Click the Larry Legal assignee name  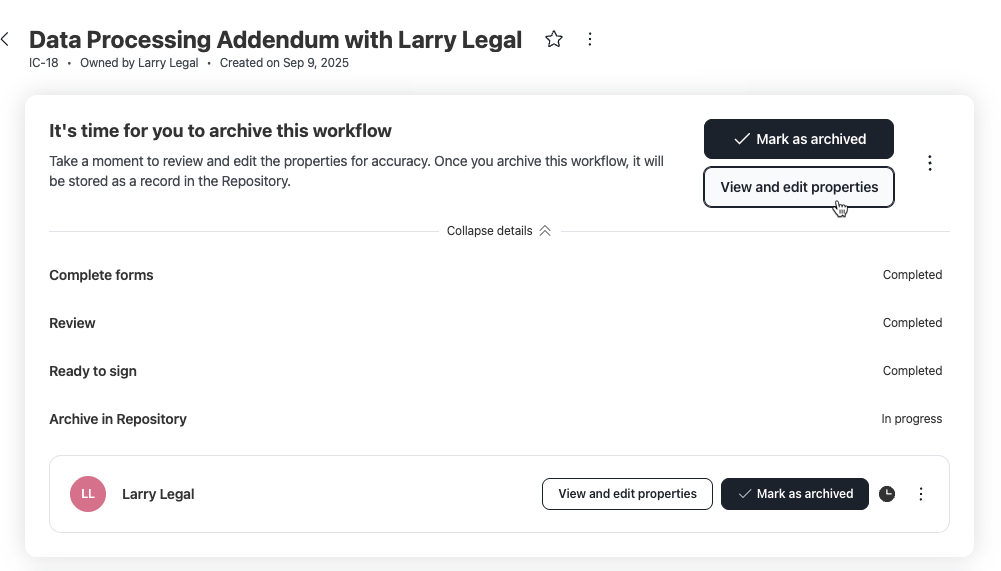coord(158,494)
